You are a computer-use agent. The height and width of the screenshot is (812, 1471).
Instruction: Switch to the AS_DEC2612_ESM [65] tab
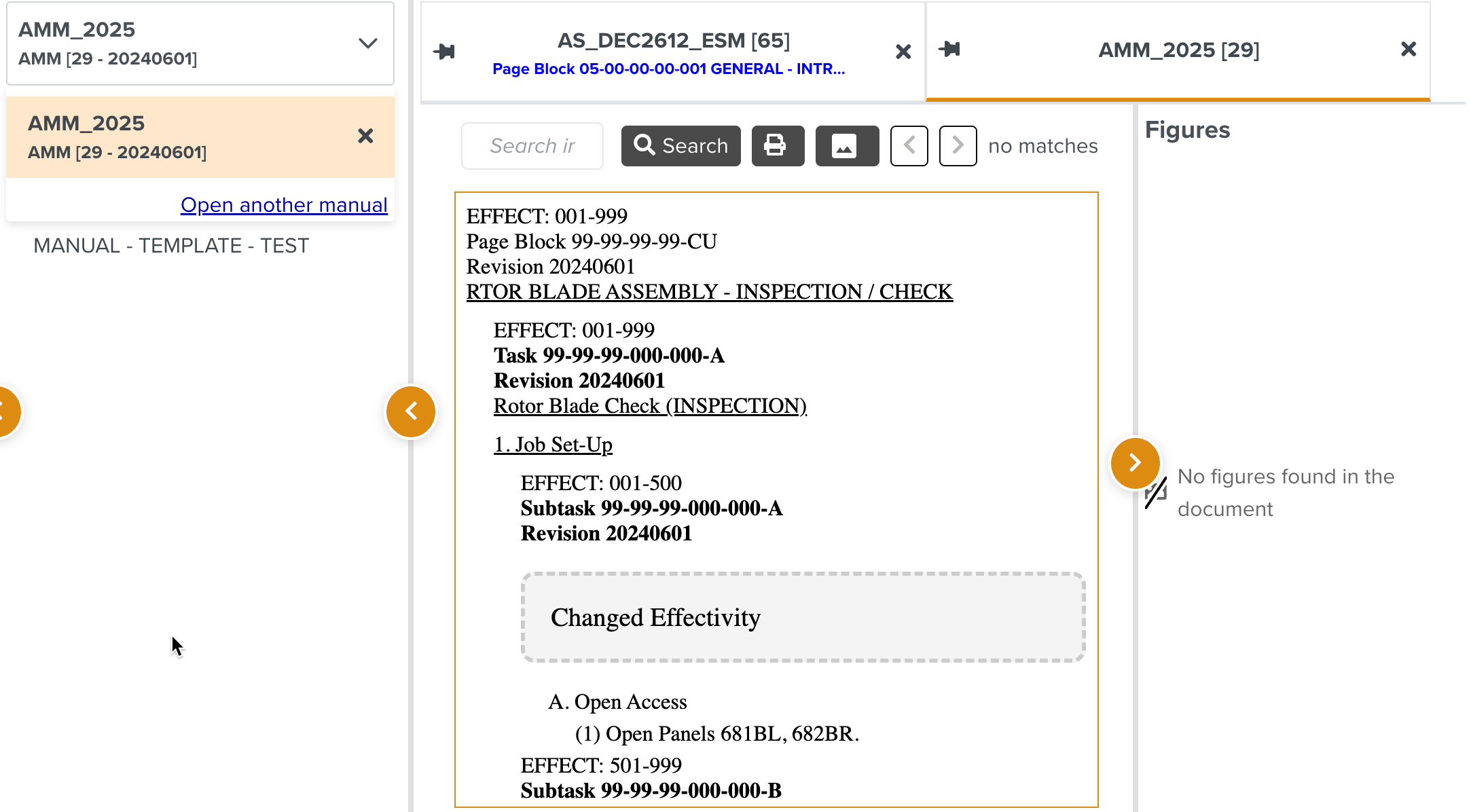coord(672,52)
